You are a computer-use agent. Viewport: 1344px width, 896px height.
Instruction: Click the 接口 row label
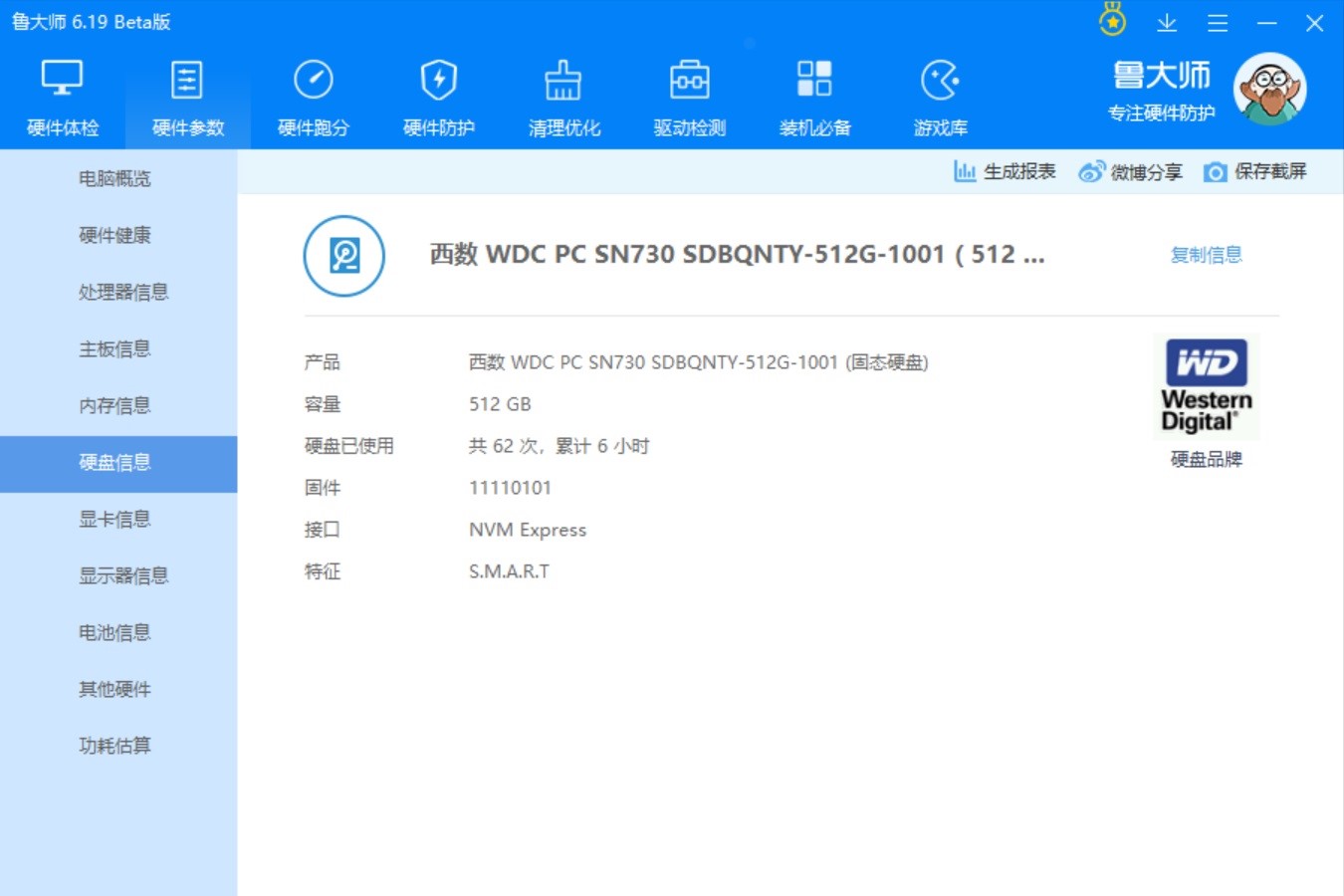point(322,530)
